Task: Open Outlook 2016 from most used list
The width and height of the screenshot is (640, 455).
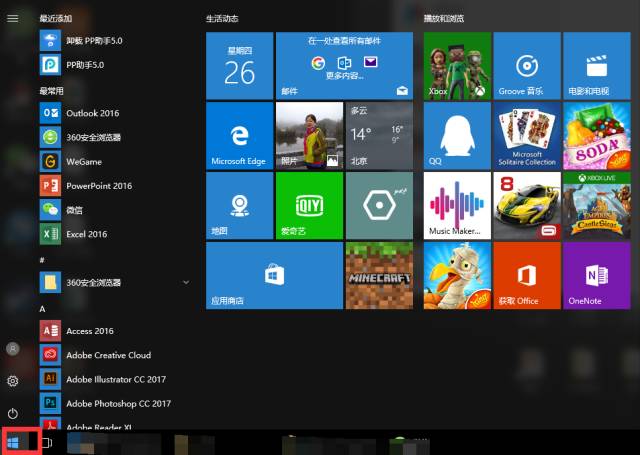Action: click(x=114, y=113)
